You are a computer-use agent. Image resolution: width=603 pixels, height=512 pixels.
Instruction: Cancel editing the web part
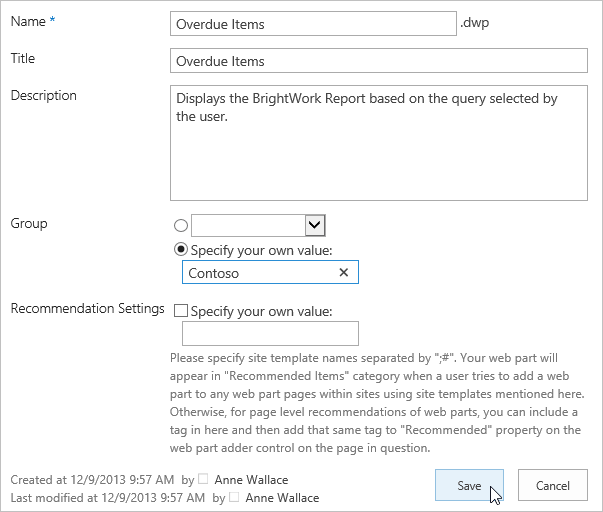(552, 485)
